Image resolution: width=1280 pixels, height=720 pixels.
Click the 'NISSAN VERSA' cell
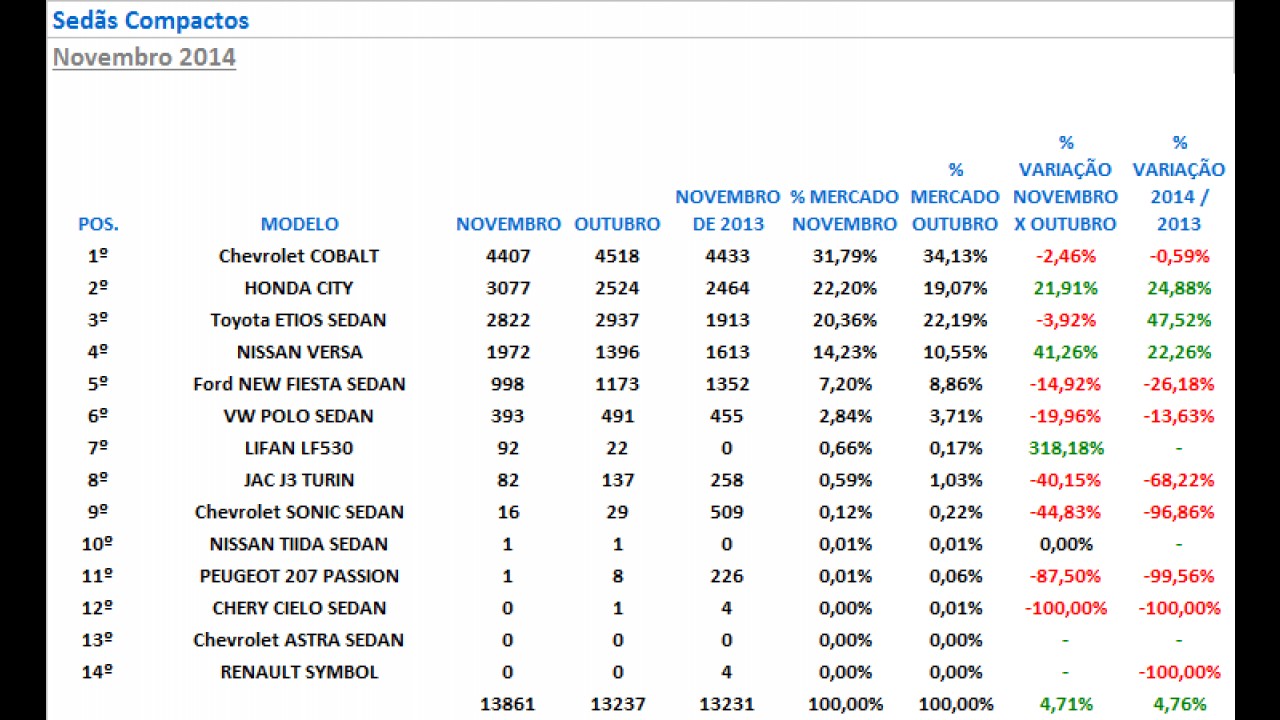click(x=299, y=352)
